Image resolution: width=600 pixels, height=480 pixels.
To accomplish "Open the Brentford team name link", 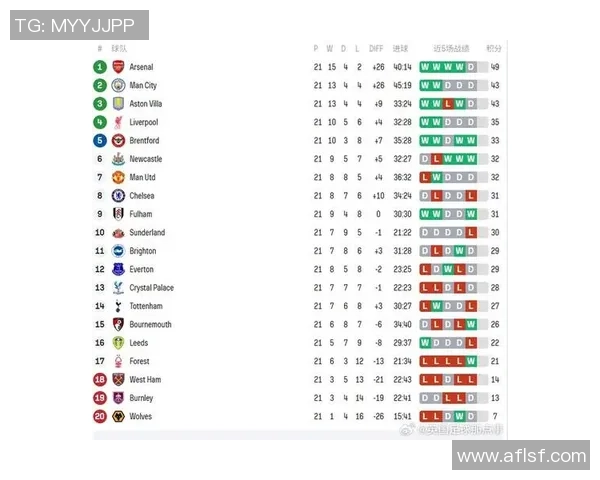I will click(144, 141).
